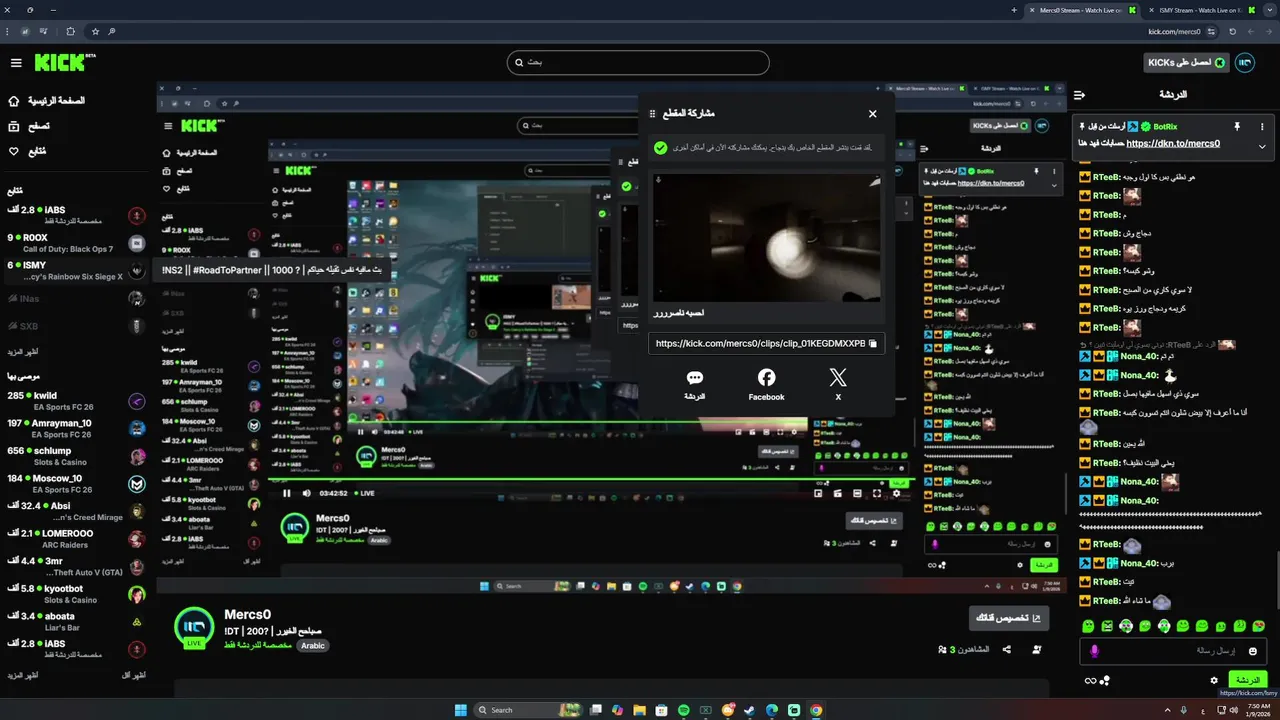Open the three-dot menu on the pinned message

coord(1262,127)
